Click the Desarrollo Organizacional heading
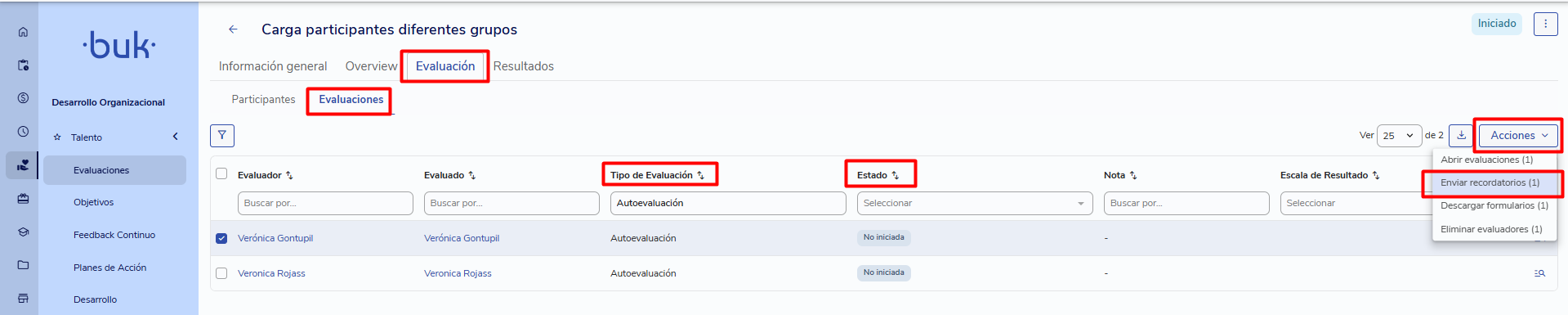The image size is (1568, 315). click(x=108, y=102)
